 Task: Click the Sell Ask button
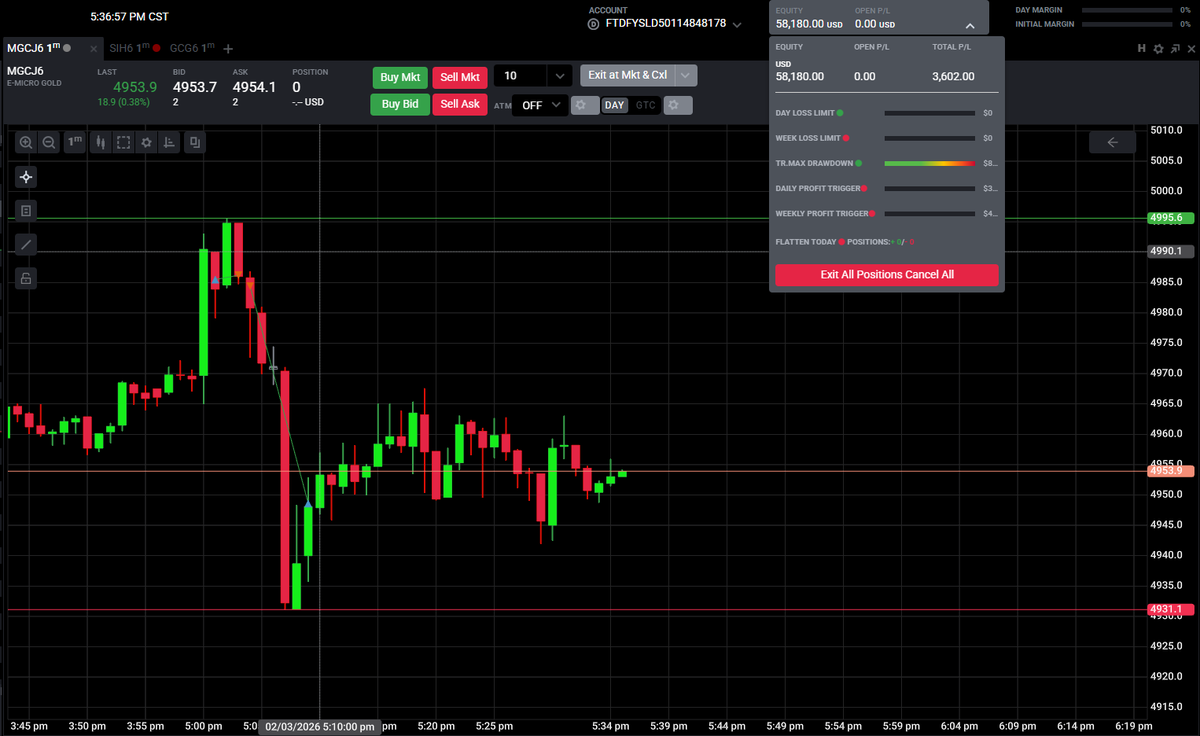(460, 104)
